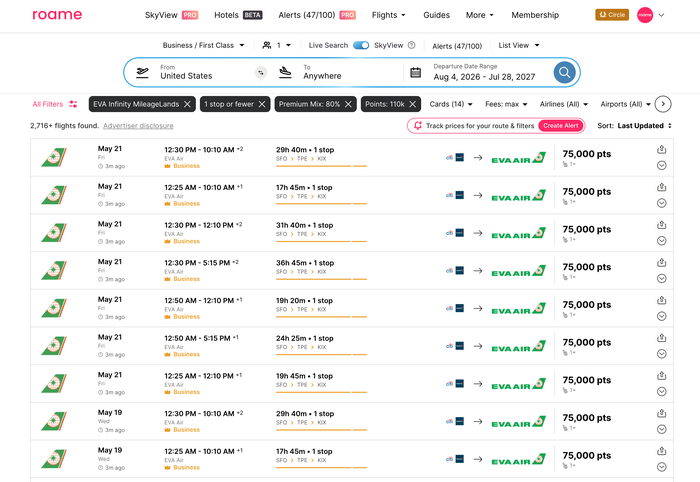Share the 24h 25m flight

(662, 338)
